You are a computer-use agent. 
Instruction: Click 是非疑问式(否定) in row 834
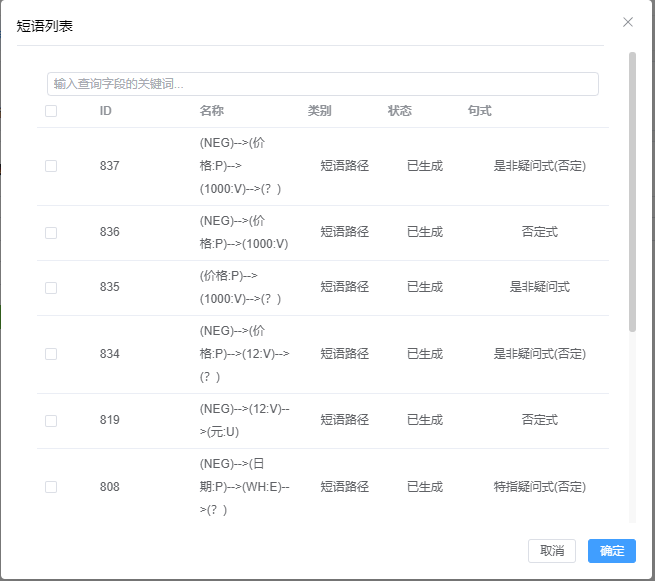tap(540, 354)
